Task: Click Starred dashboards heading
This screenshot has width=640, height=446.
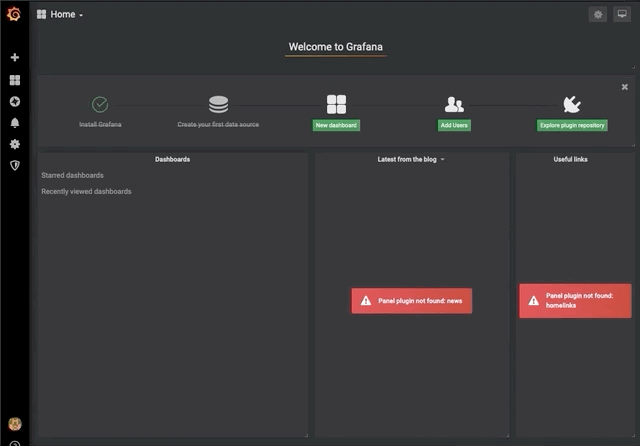Action: coord(72,175)
